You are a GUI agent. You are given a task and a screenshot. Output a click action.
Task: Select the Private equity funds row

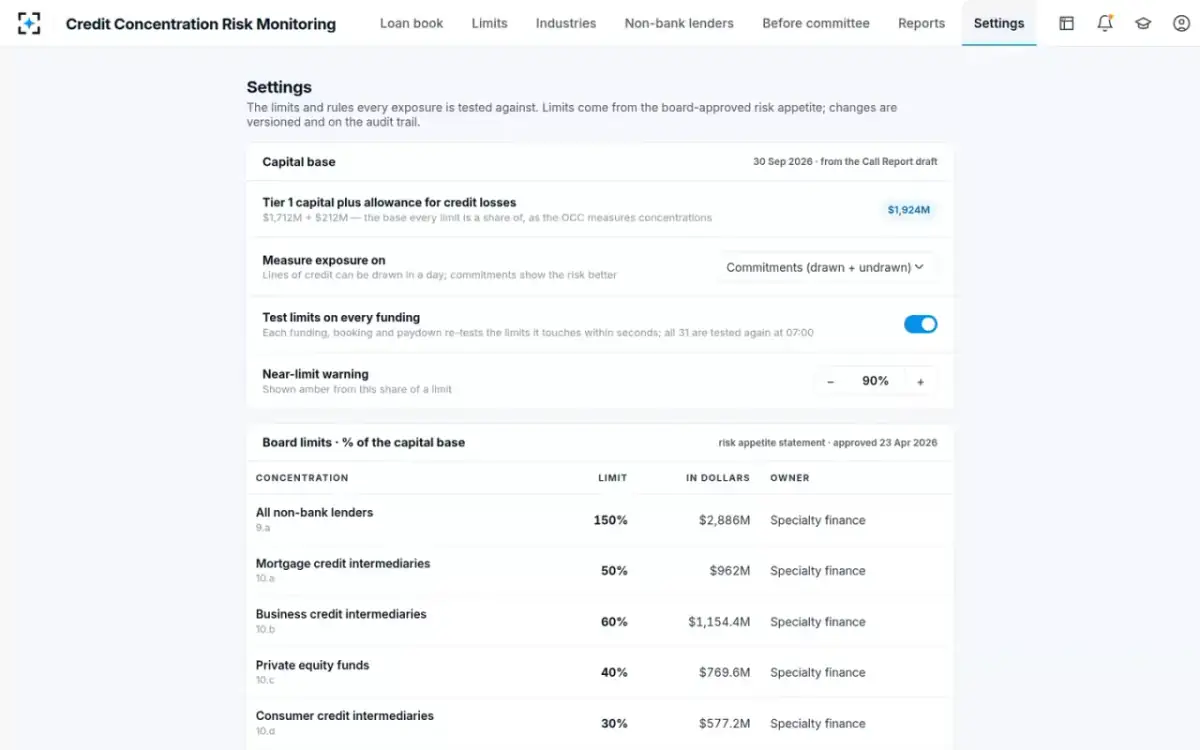600,673
